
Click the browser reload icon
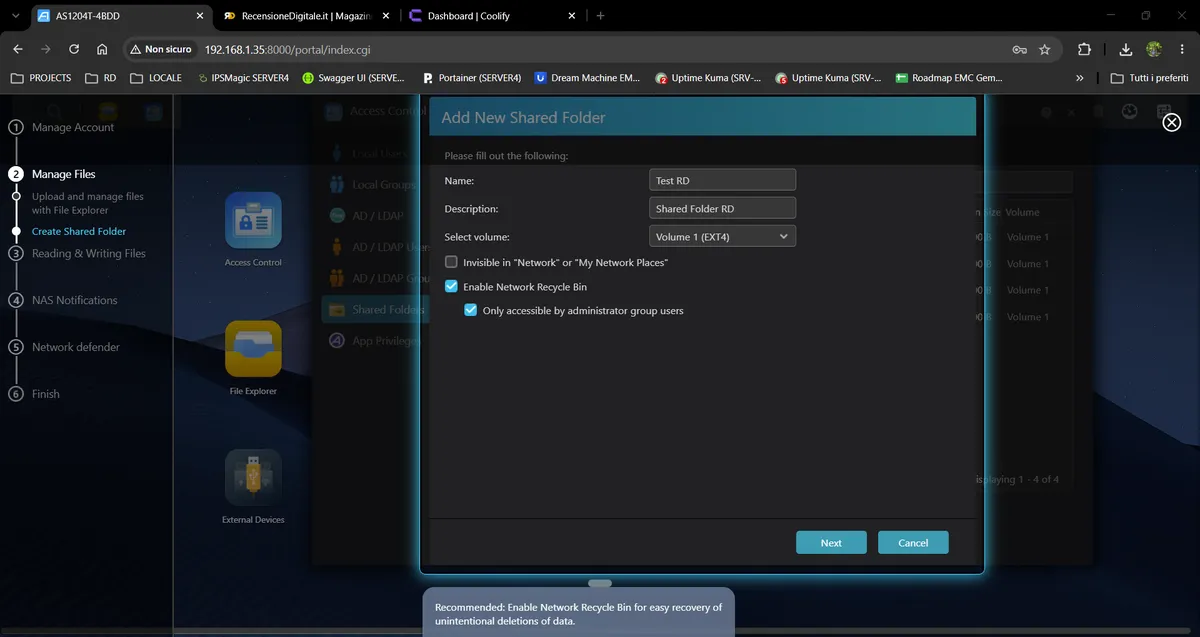pyautogui.click(x=74, y=49)
